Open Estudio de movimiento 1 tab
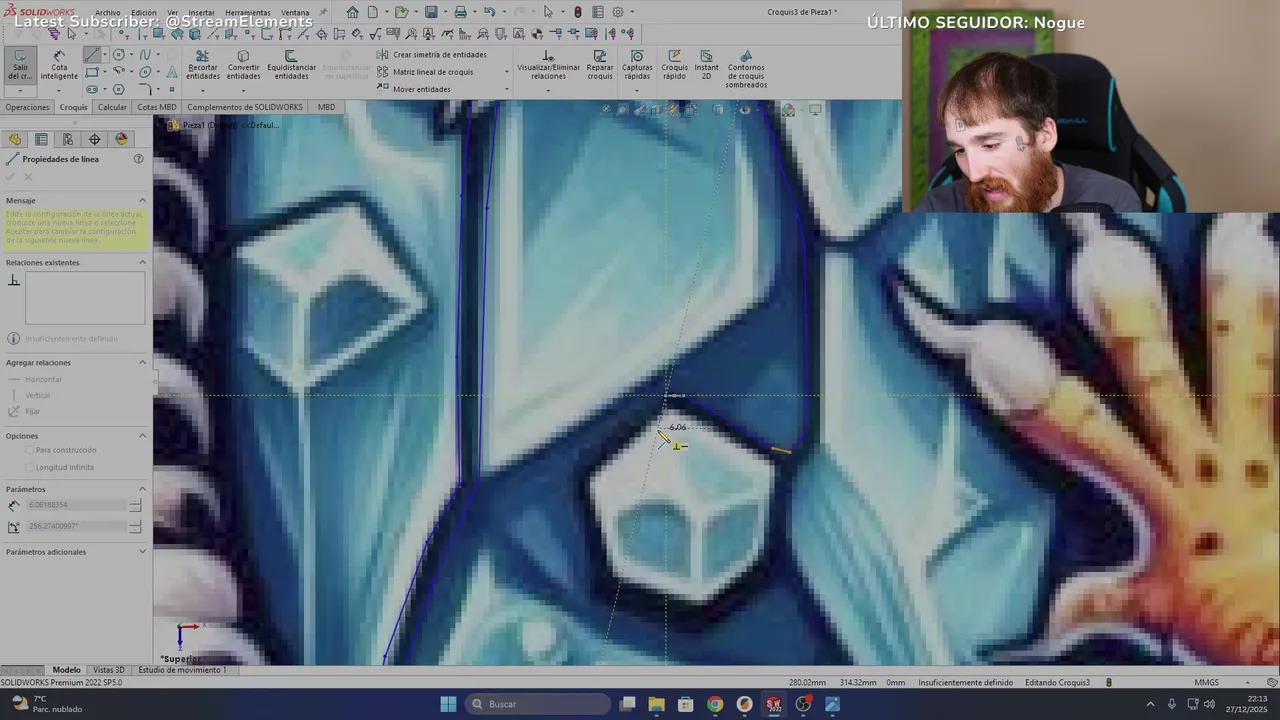 click(x=183, y=670)
